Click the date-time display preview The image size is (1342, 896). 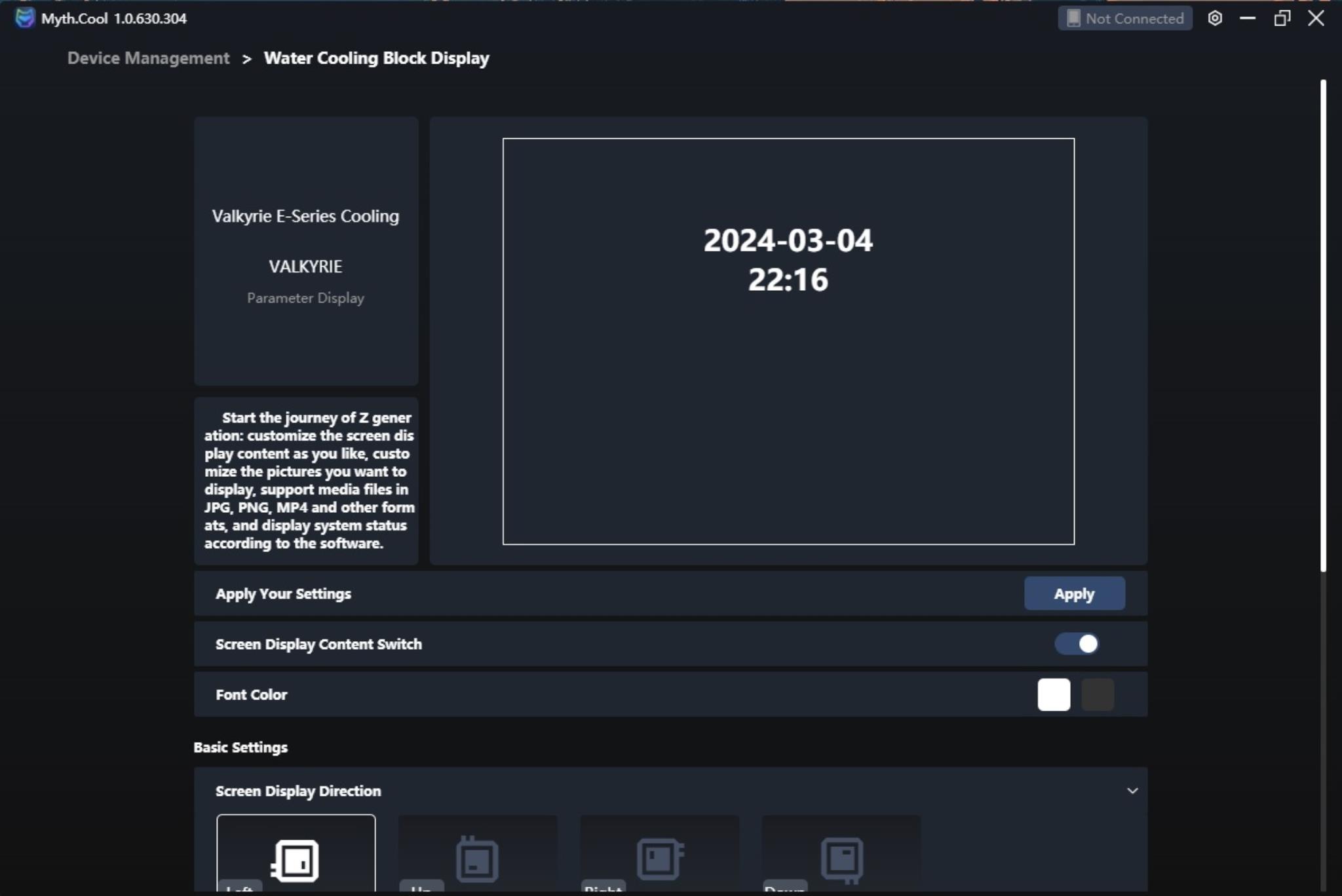(788, 260)
